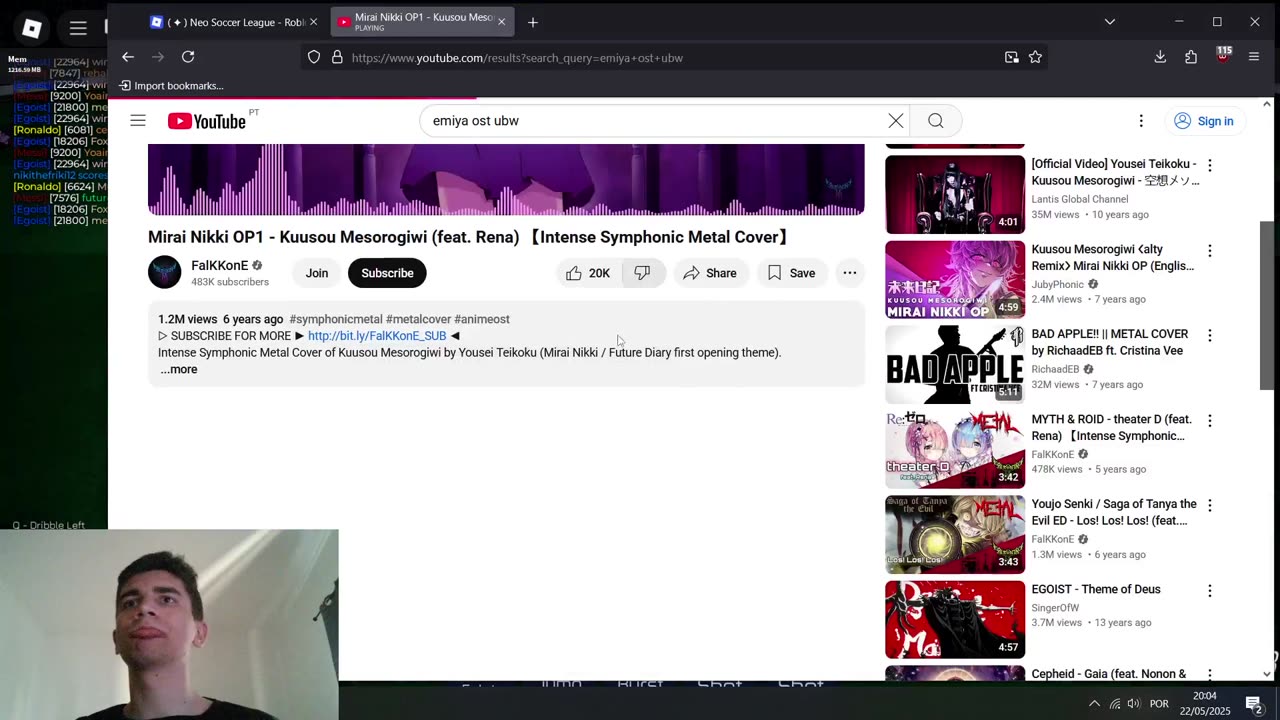Open options for Cepheid Gaia video
The image size is (1280, 720).
[1210, 674]
